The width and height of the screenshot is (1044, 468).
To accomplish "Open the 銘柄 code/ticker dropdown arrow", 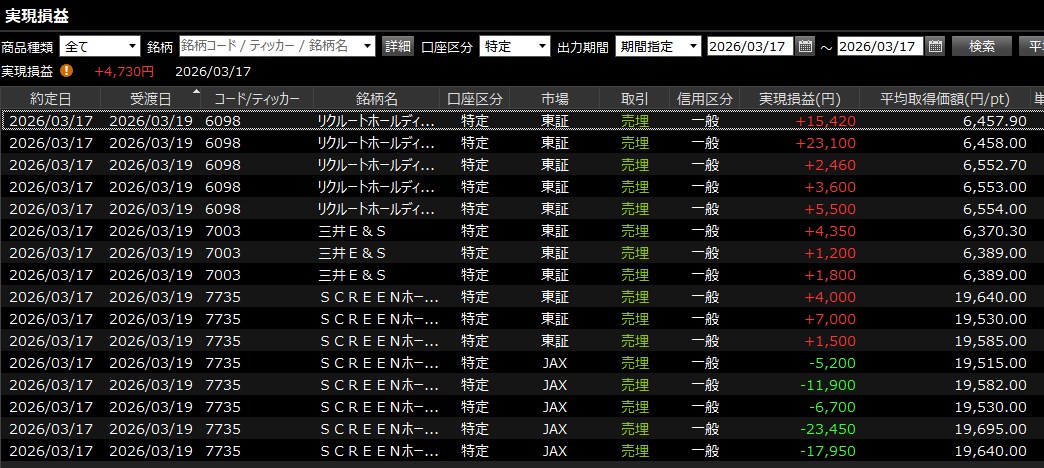I will tap(367, 46).
